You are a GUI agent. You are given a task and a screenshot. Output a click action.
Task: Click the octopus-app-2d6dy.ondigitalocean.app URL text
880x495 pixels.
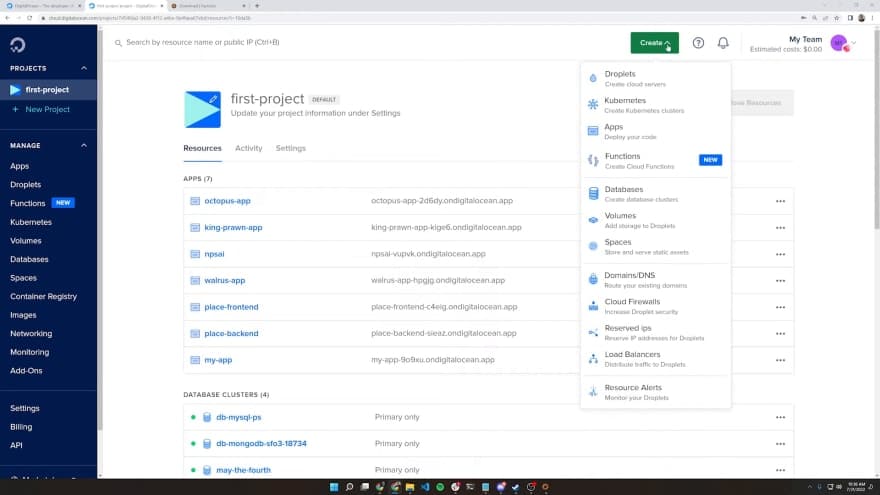click(442, 201)
